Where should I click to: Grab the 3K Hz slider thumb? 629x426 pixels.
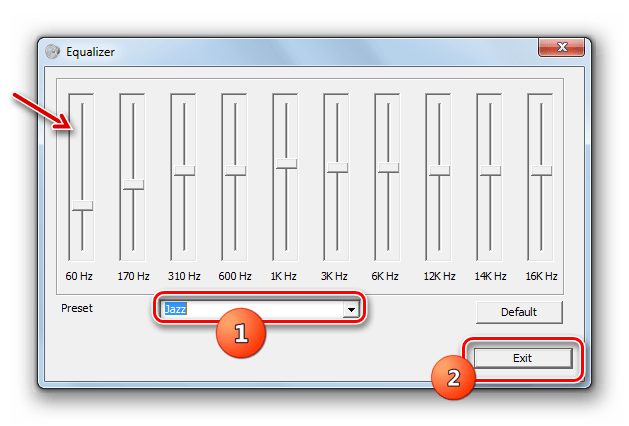(x=336, y=167)
